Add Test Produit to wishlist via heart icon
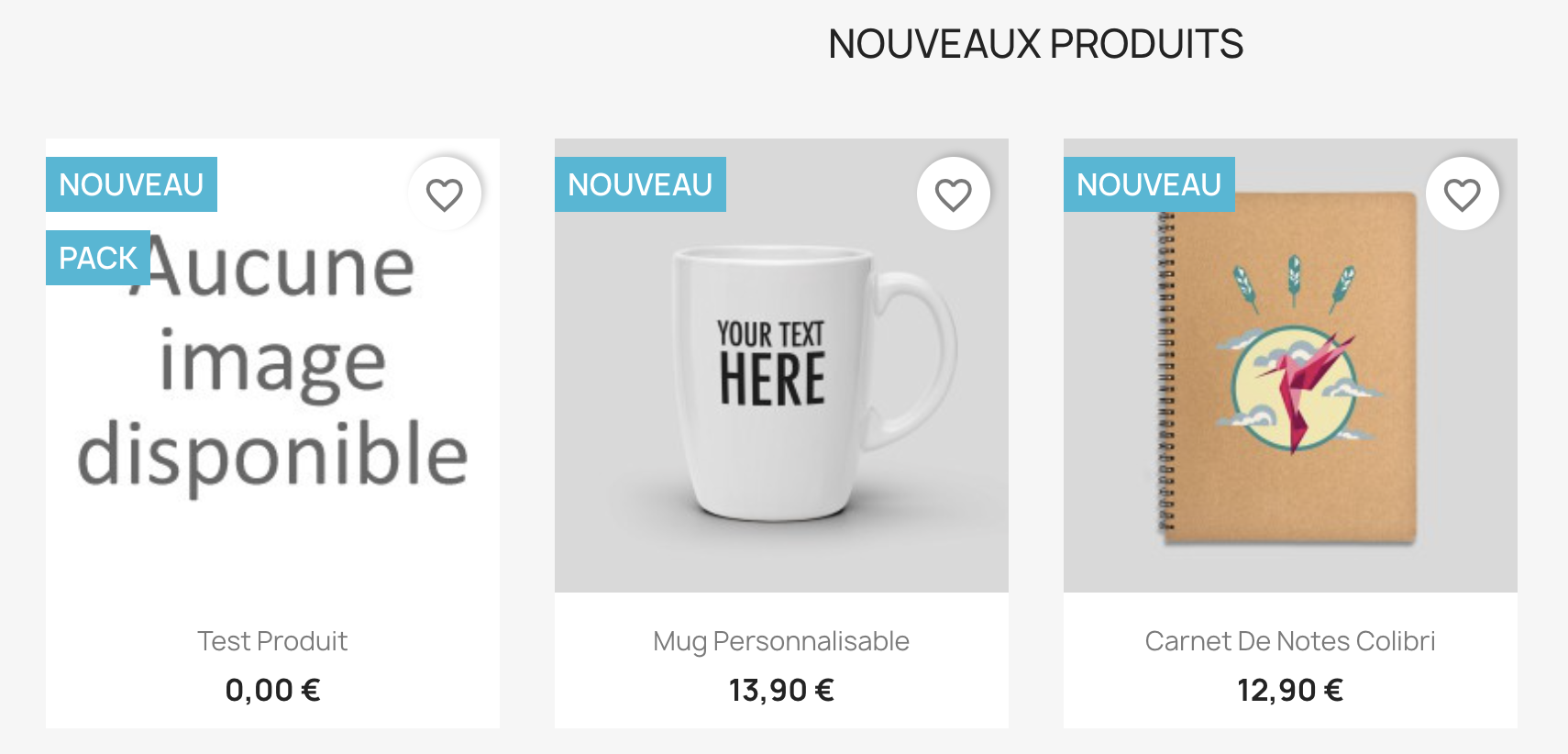Viewport: 1568px width, 754px height. tap(445, 193)
